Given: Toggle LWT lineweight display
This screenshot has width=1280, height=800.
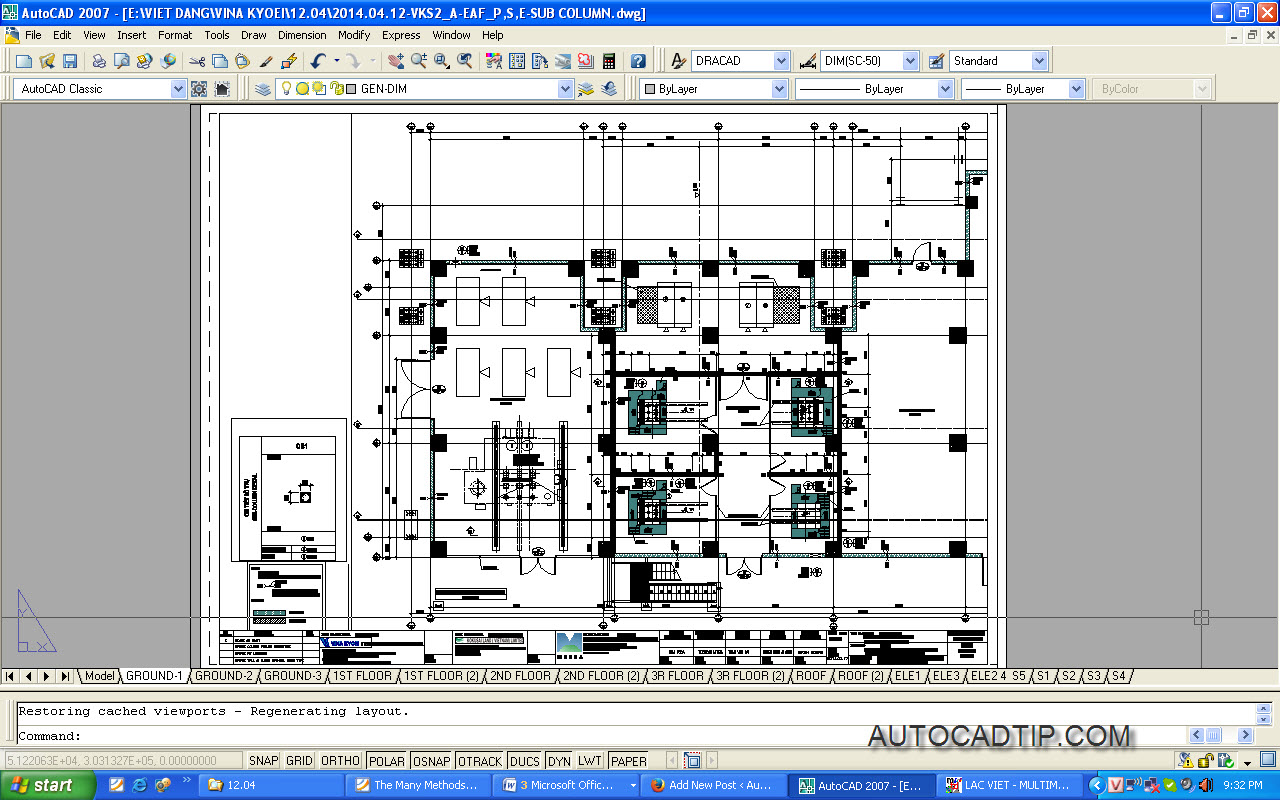Looking at the screenshot, I should click(x=590, y=761).
